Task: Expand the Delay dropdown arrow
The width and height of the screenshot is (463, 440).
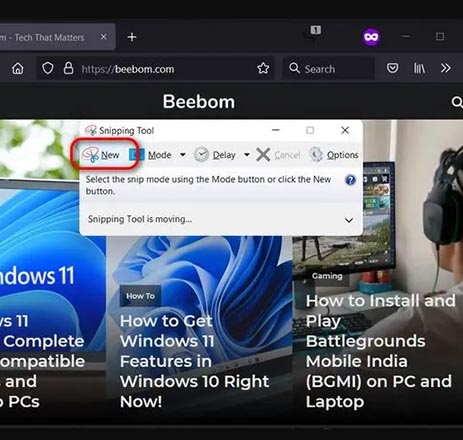Action: pos(247,155)
